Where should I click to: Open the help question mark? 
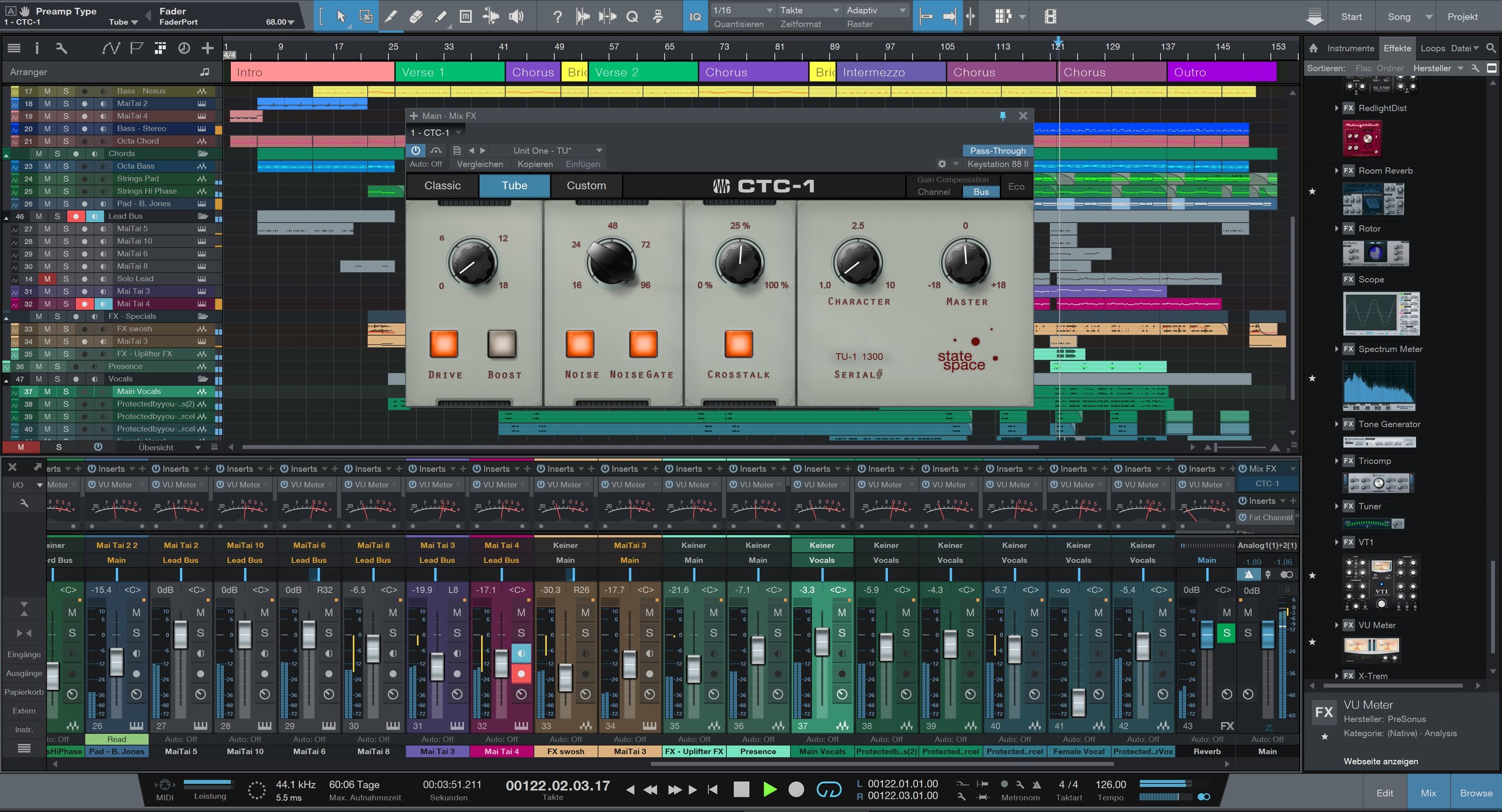558,16
